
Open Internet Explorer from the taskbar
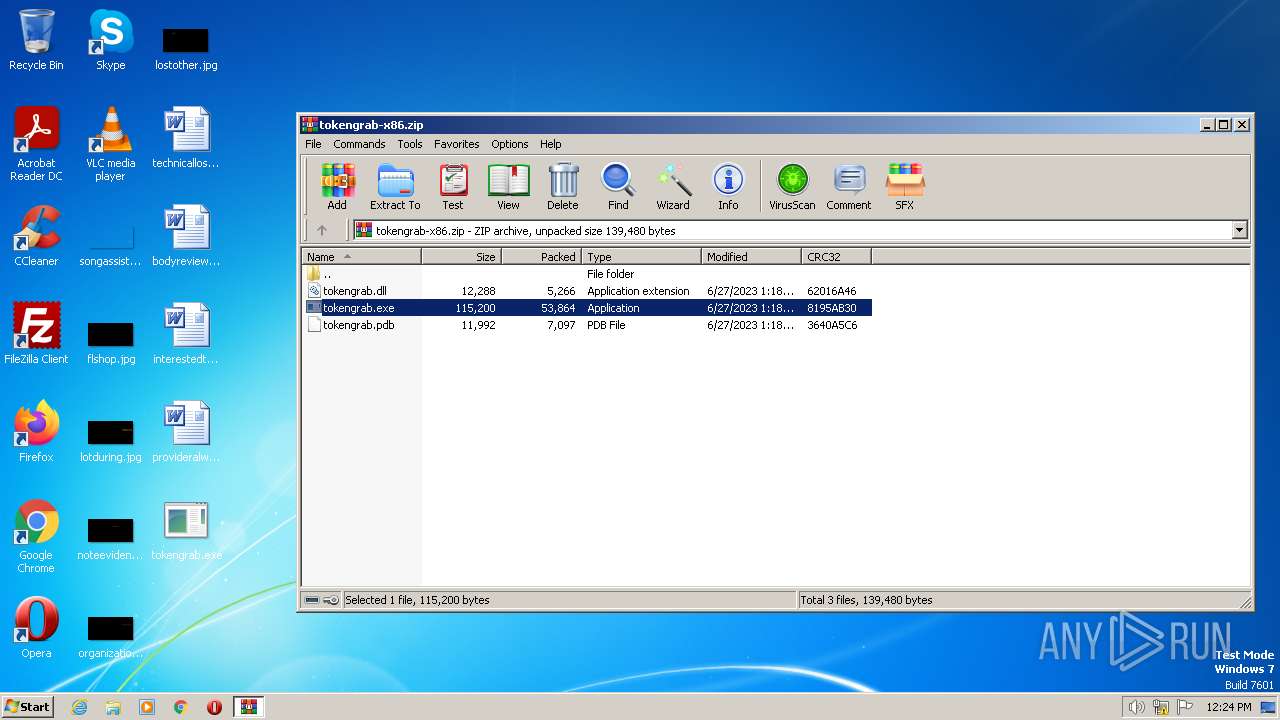[79, 707]
